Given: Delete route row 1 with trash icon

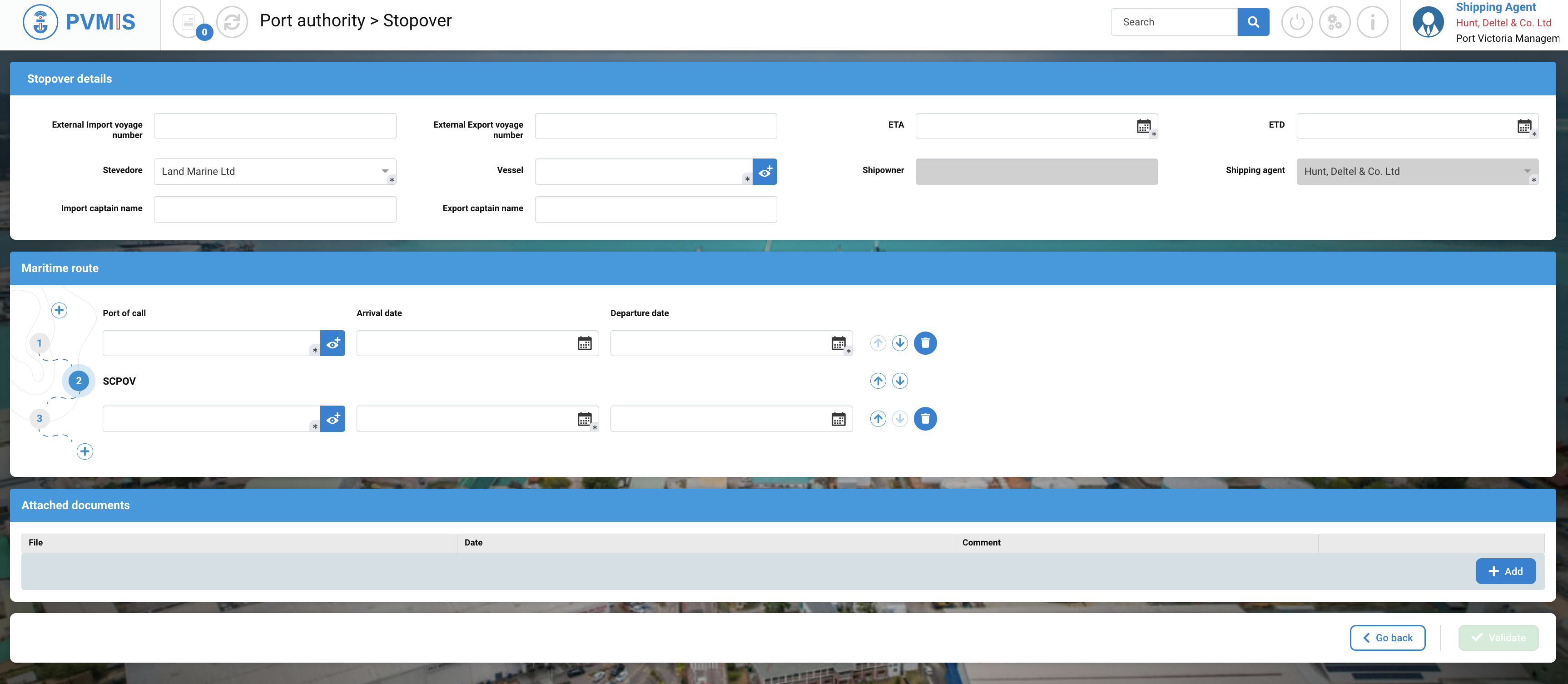Looking at the screenshot, I should click(925, 343).
